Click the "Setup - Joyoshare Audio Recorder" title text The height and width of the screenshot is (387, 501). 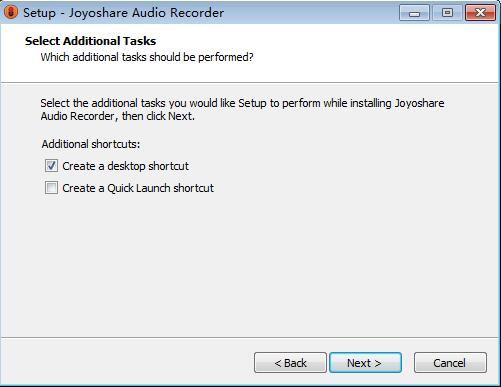point(123,13)
